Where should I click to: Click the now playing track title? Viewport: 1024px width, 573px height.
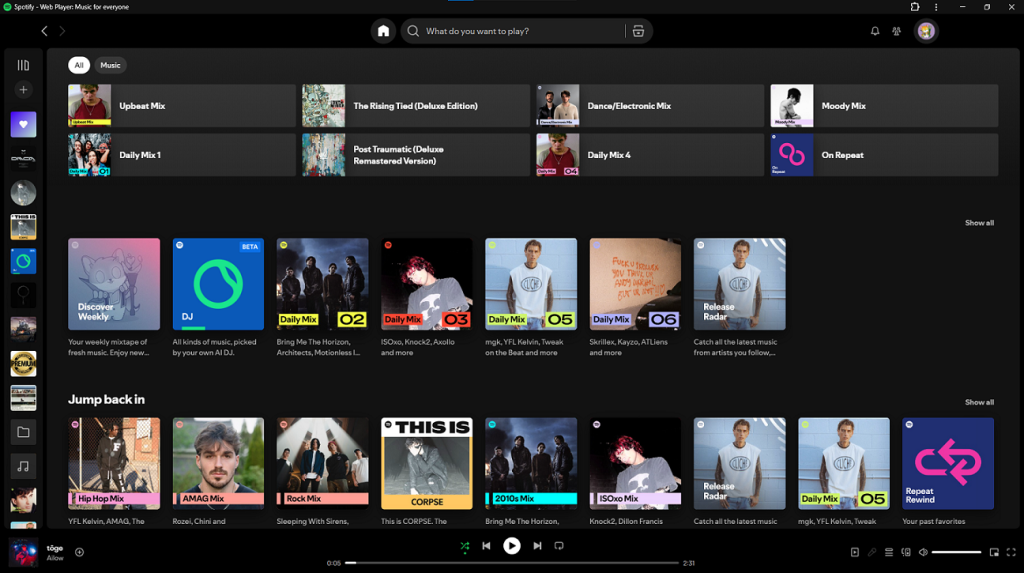(55, 548)
